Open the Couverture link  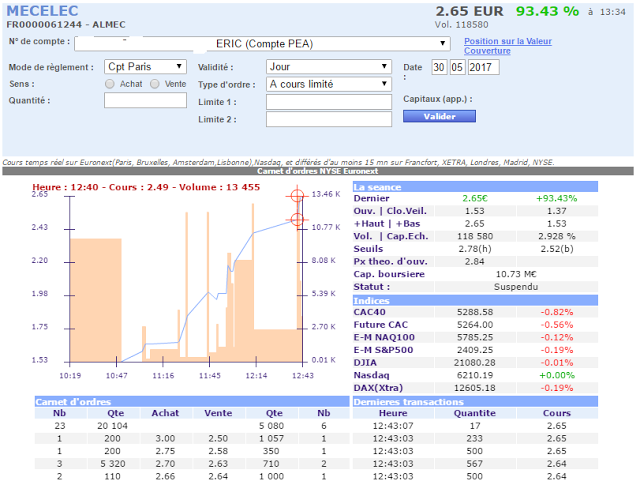487,51
